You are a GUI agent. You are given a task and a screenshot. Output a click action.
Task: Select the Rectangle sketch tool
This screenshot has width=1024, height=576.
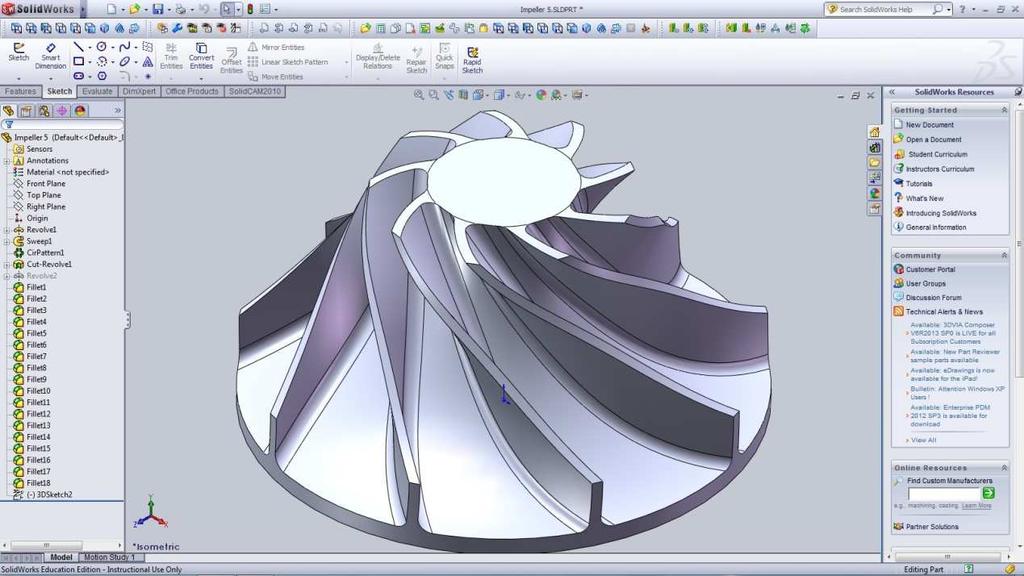pyautogui.click(x=78, y=61)
